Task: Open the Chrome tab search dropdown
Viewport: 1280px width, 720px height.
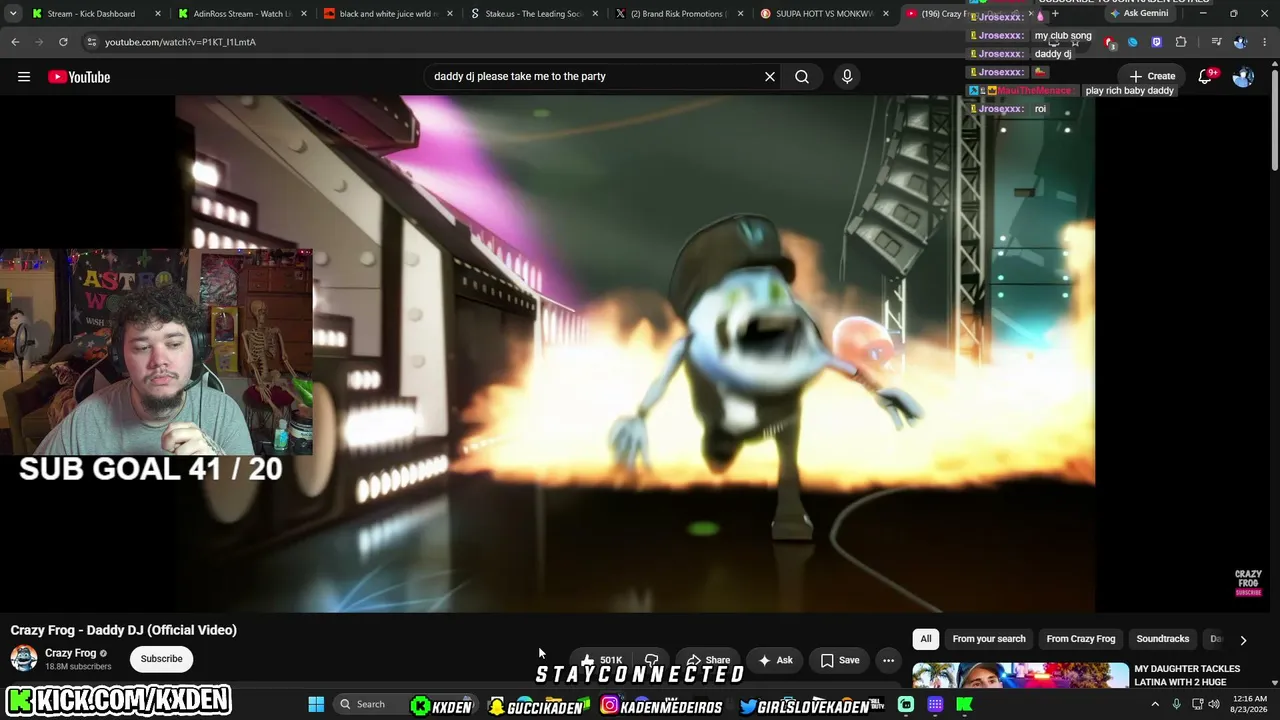Action: 13,14
